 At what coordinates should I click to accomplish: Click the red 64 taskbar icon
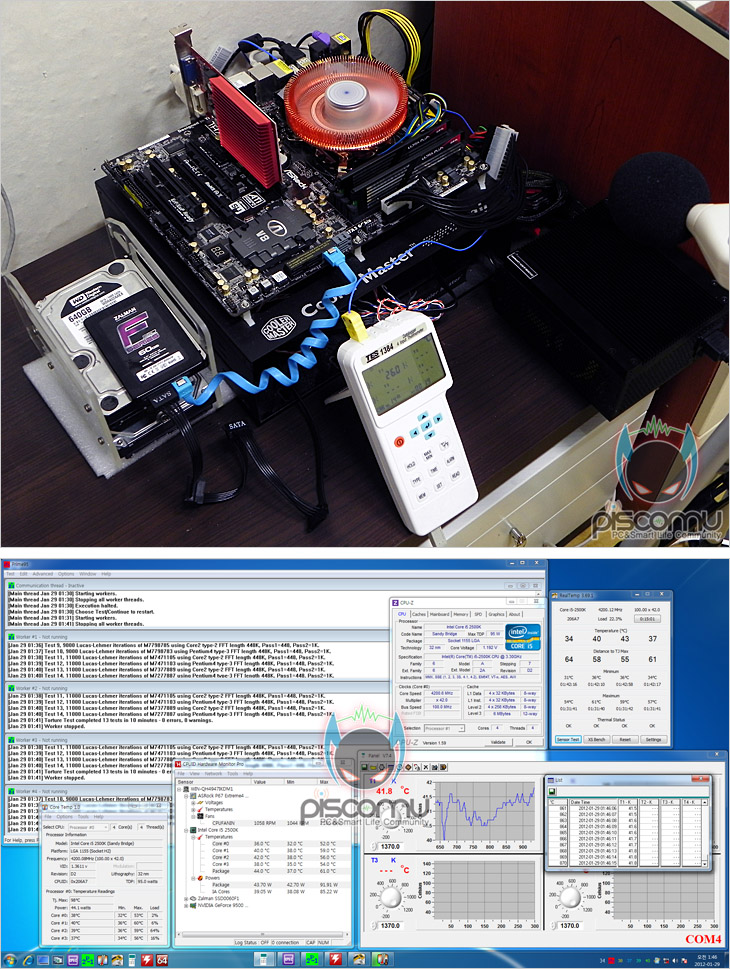(162, 960)
